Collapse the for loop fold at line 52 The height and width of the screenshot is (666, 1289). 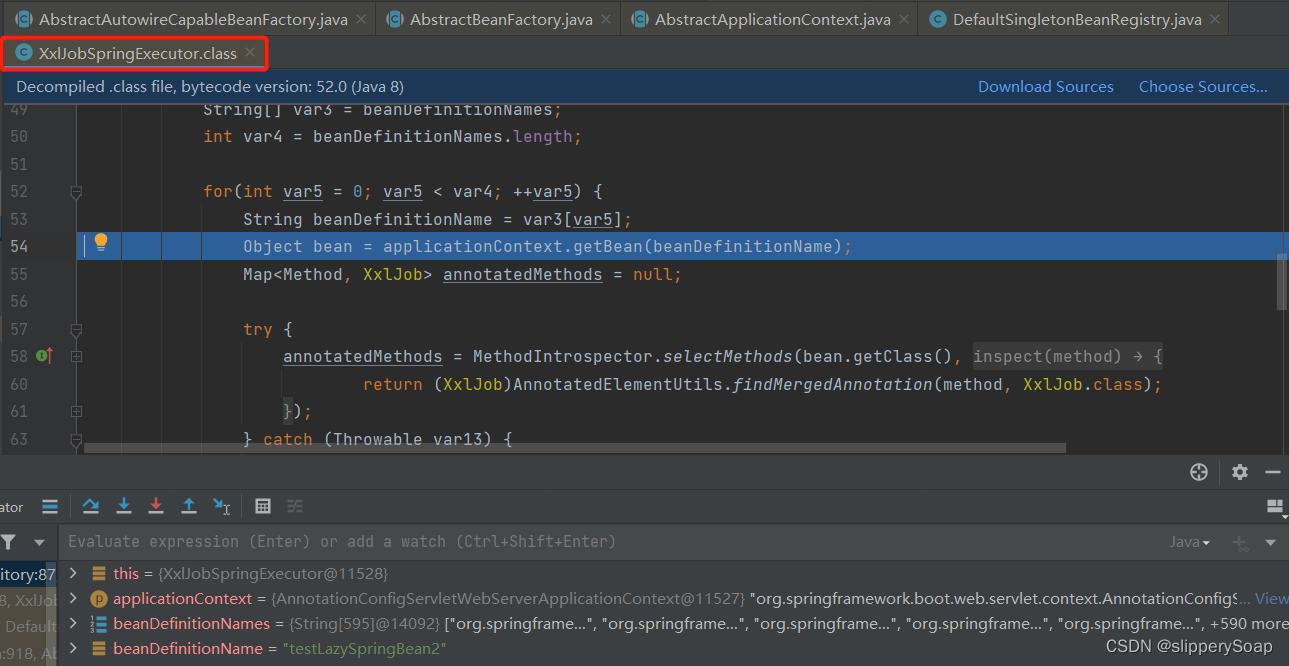76,191
